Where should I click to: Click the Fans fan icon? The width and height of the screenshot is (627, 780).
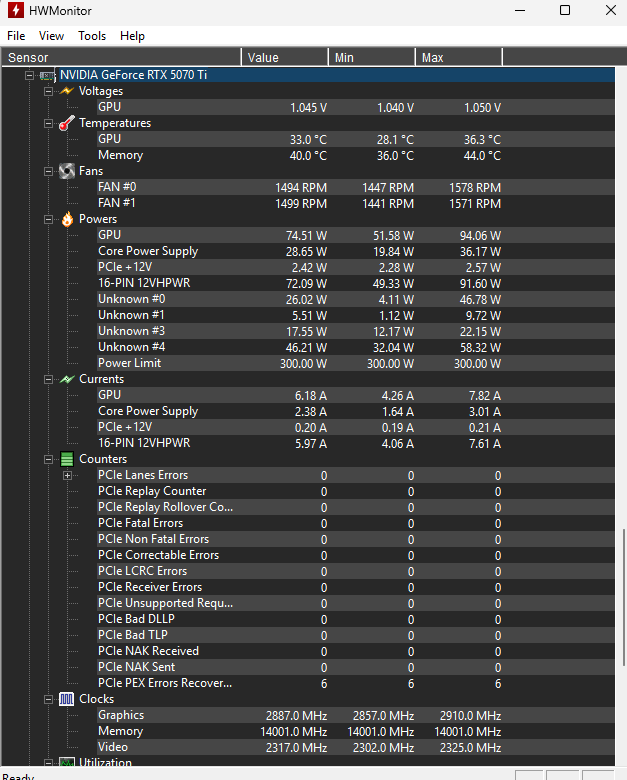[x=67, y=171]
